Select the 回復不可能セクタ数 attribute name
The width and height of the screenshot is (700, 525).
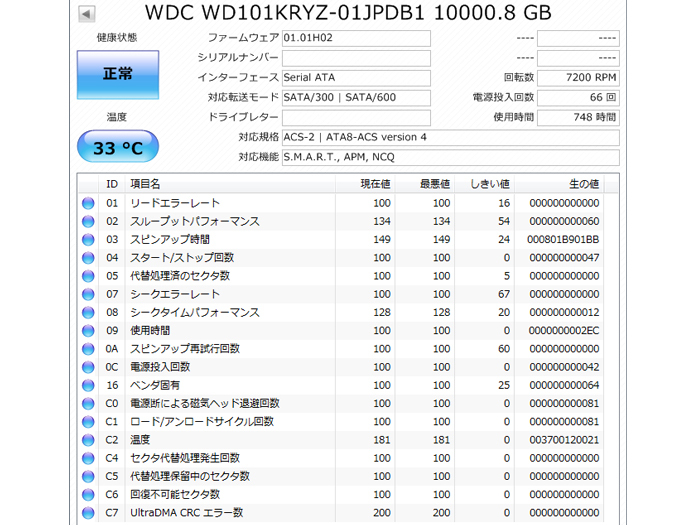[x=175, y=495]
